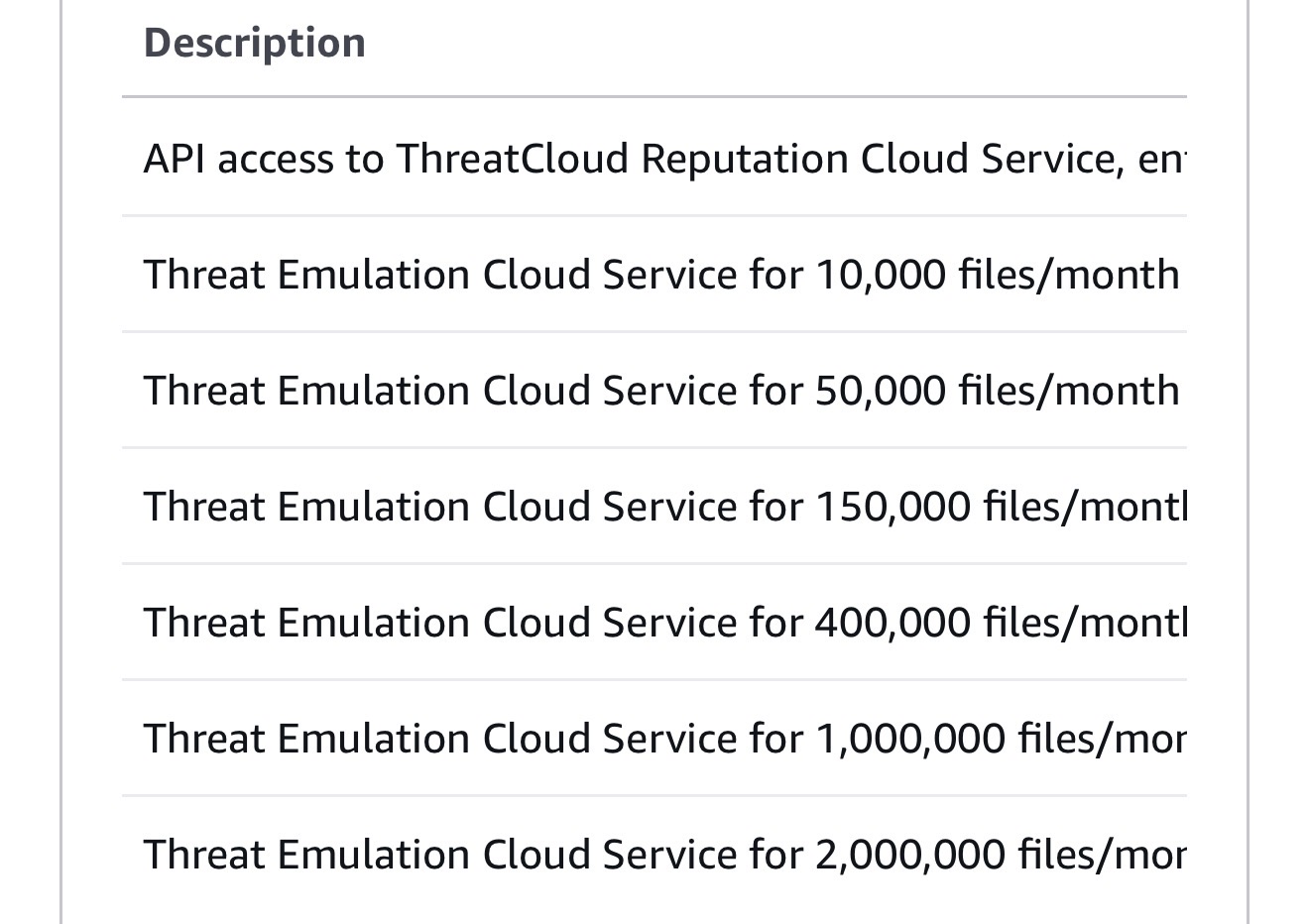Select the 150,000 files/month Threat Emulation row
This screenshot has height=924, width=1309.
click(654, 507)
